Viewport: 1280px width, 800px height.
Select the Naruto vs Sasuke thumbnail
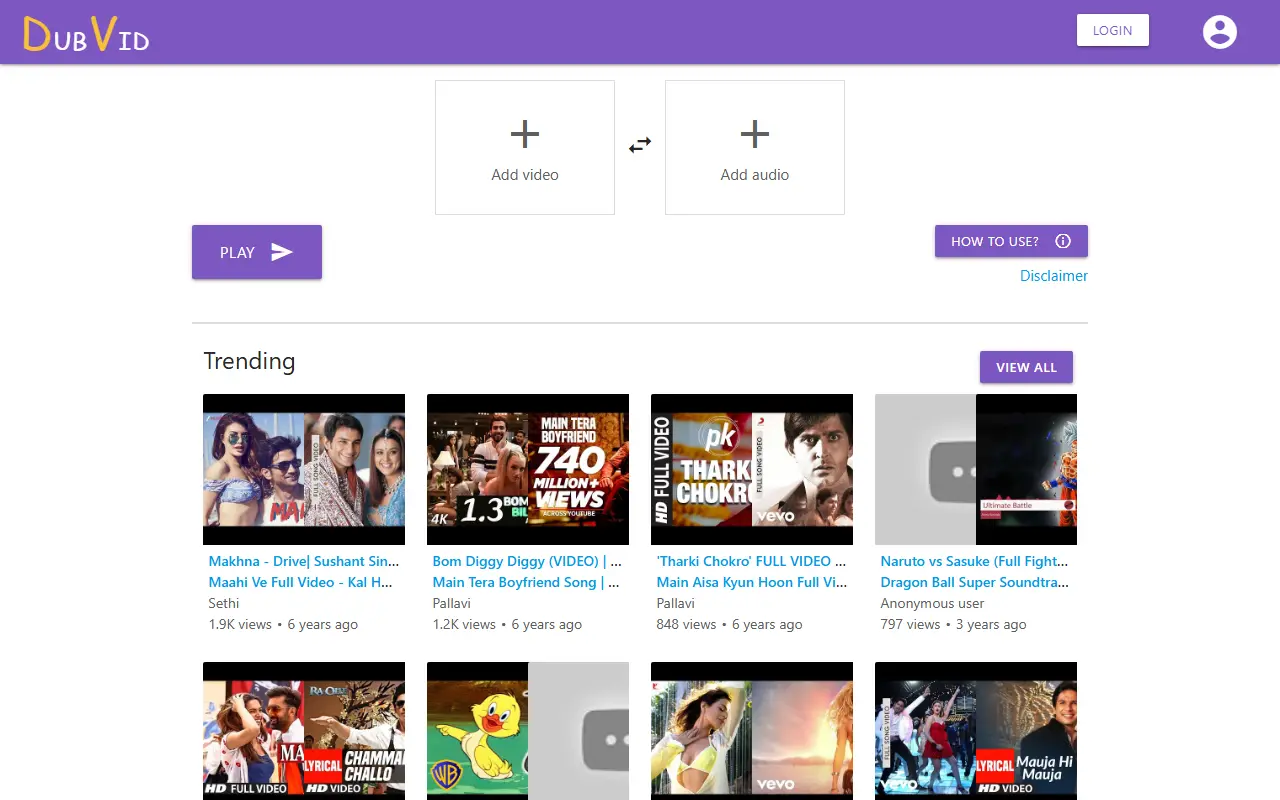pyautogui.click(x=976, y=469)
